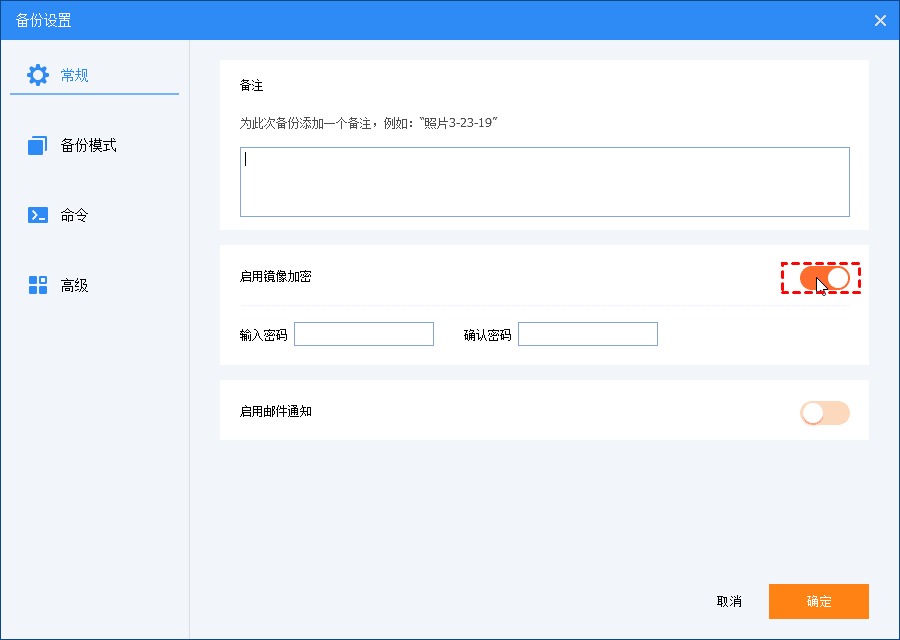900x640 pixels.
Task: Click the 启用邮件通知 label text
Action: (x=275, y=411)
